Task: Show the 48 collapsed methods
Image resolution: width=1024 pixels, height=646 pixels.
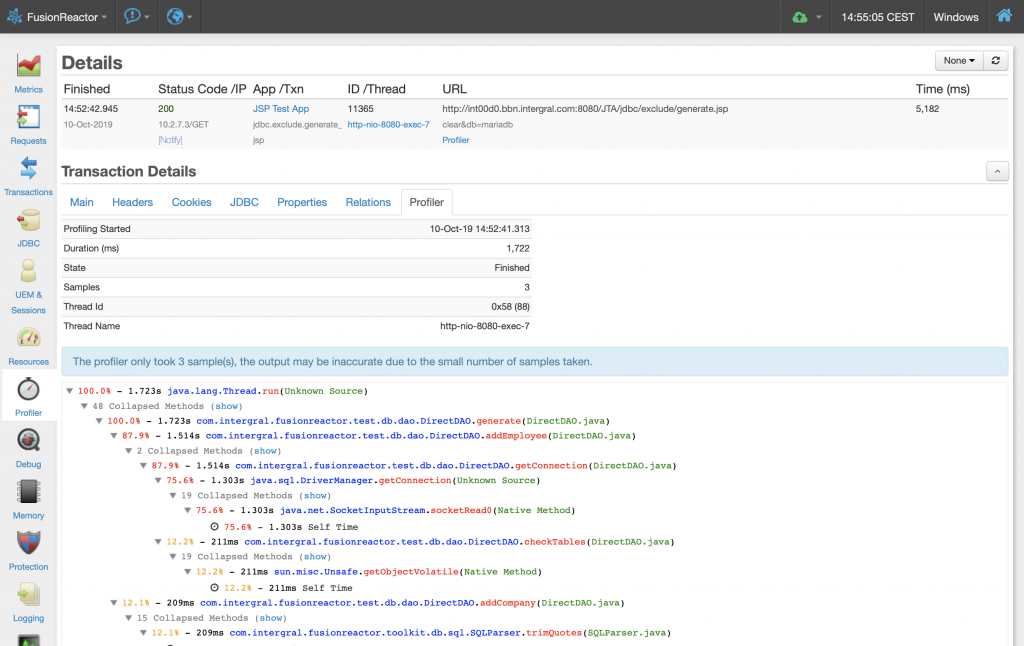Action: click(227, 406)
